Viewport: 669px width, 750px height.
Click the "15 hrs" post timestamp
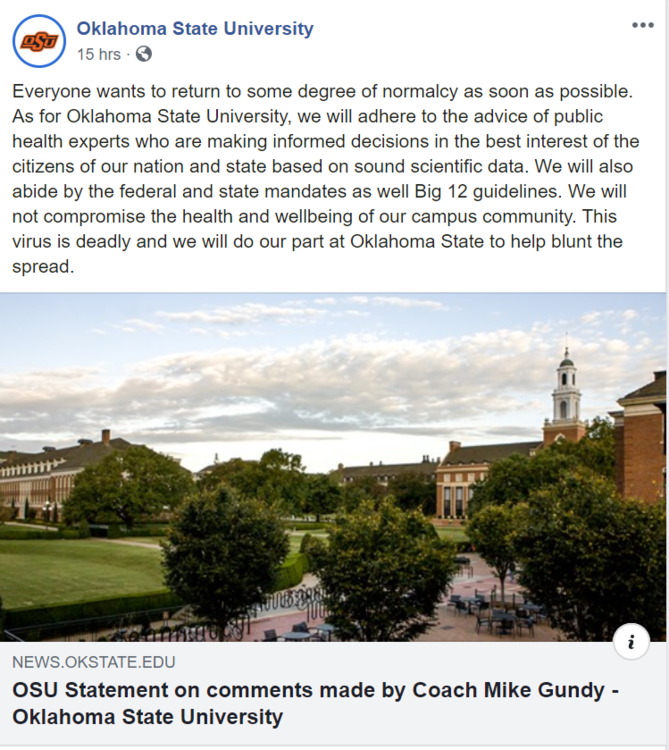tap(100, 53)
